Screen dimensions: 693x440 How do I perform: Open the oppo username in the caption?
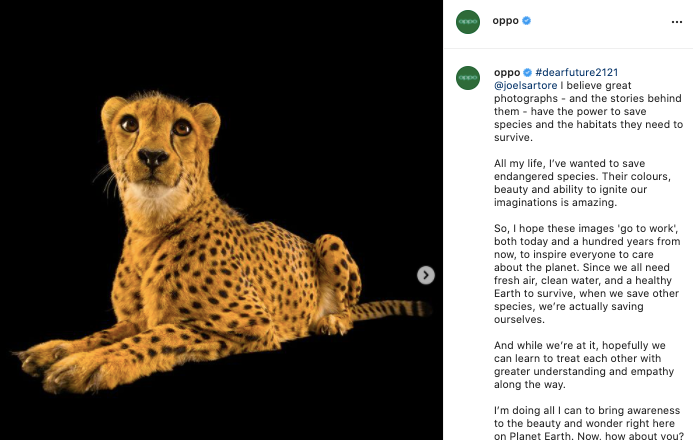point(506,73)
